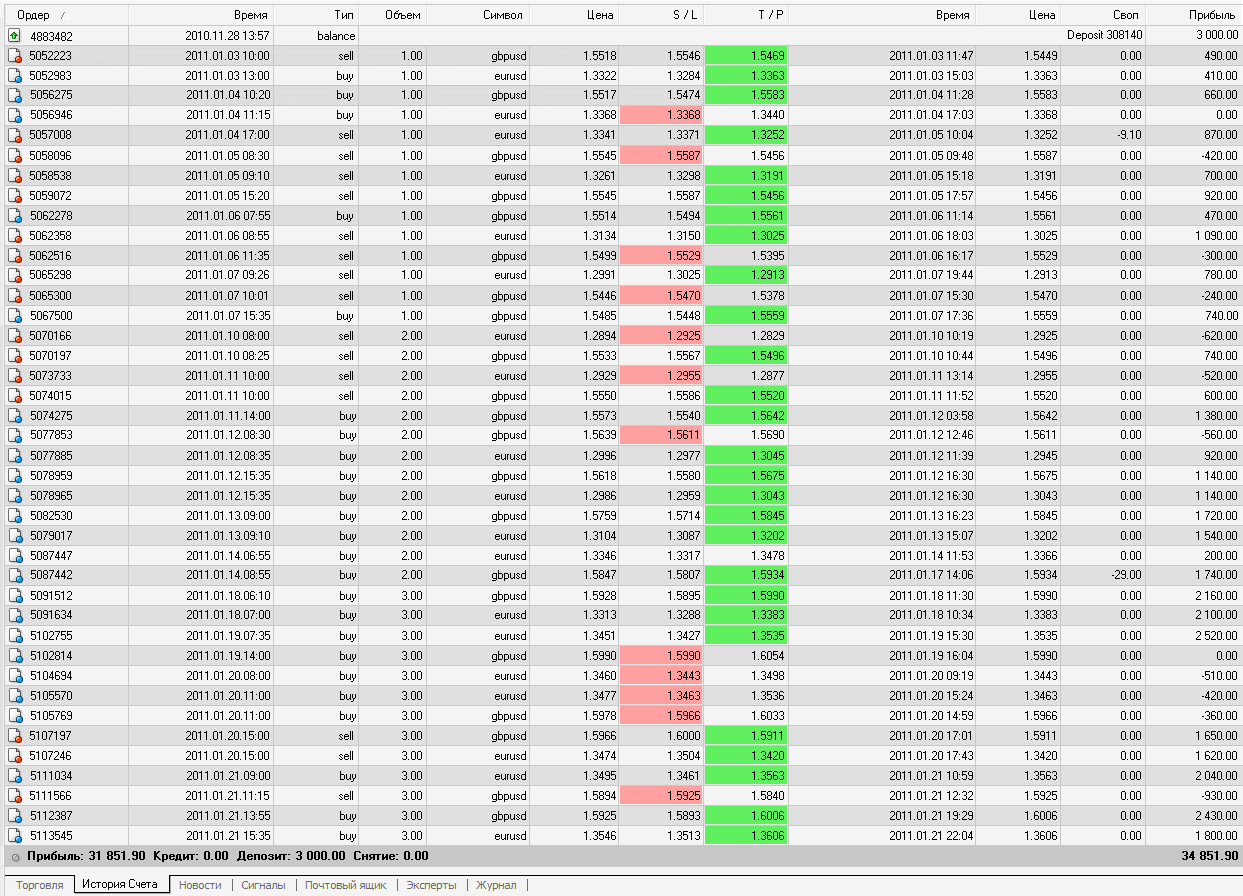Click the profit value 2 520.00
1243x896 pixels.
[x=1215, y=635]
